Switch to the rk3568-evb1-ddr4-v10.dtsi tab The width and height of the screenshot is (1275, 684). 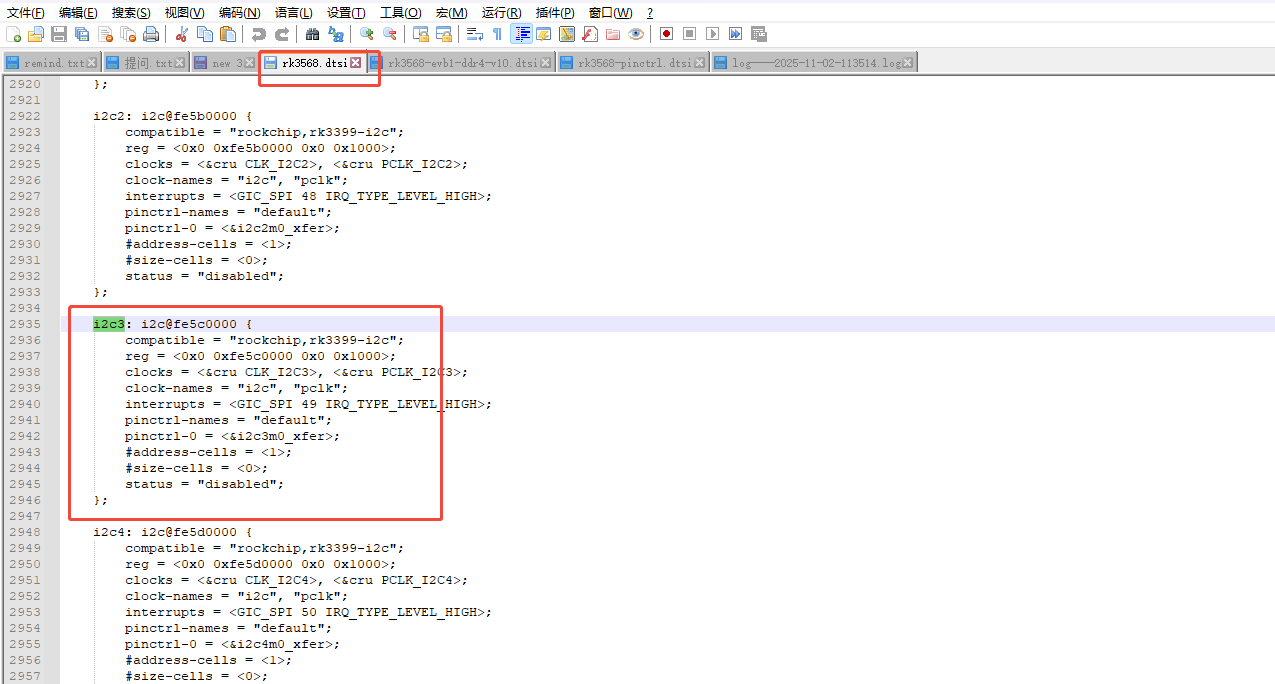pyautogui.click(x=461, y=63)
